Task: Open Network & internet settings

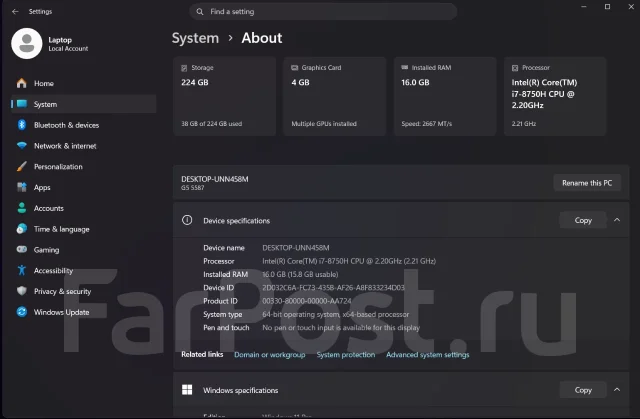Action: 84,146
